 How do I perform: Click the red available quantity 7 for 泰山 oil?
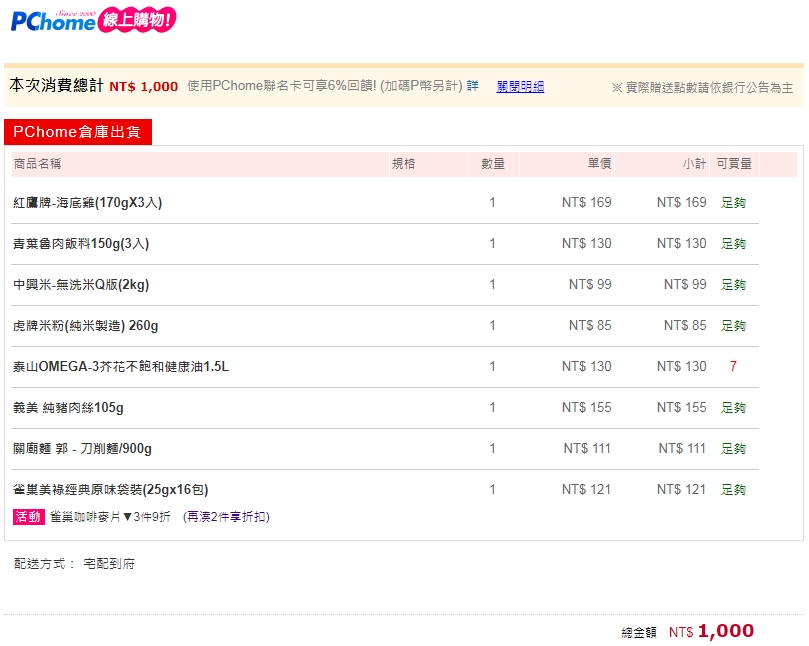[733, 366]
